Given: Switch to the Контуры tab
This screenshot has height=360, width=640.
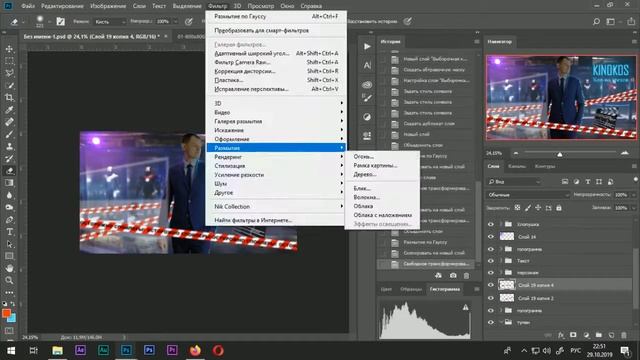Looking at the screenshot, I should click(544, 166).
